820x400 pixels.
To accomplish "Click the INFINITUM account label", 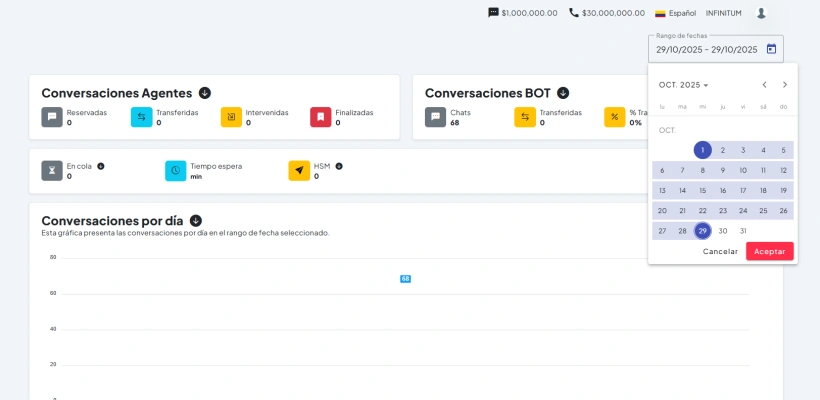I will 724,13.
